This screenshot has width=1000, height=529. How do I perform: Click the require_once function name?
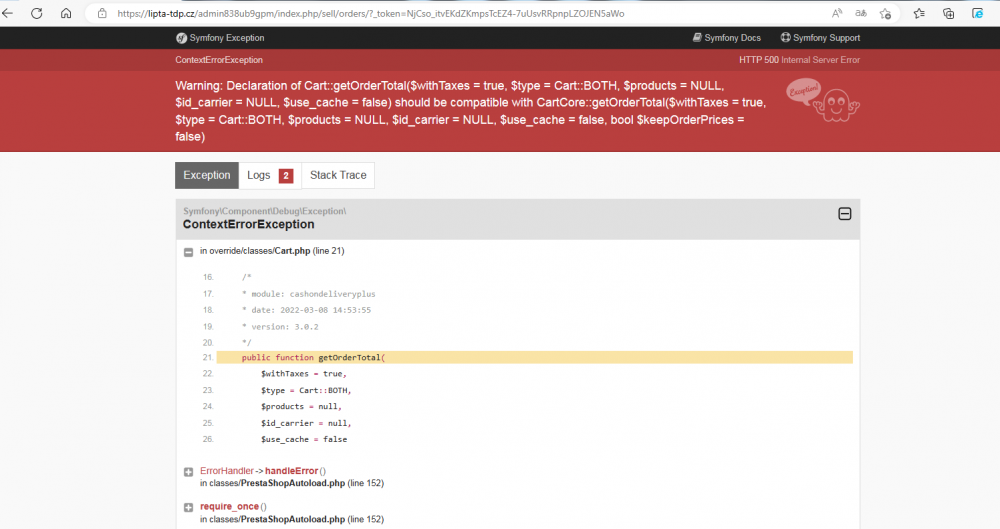[x=230, y=506]
